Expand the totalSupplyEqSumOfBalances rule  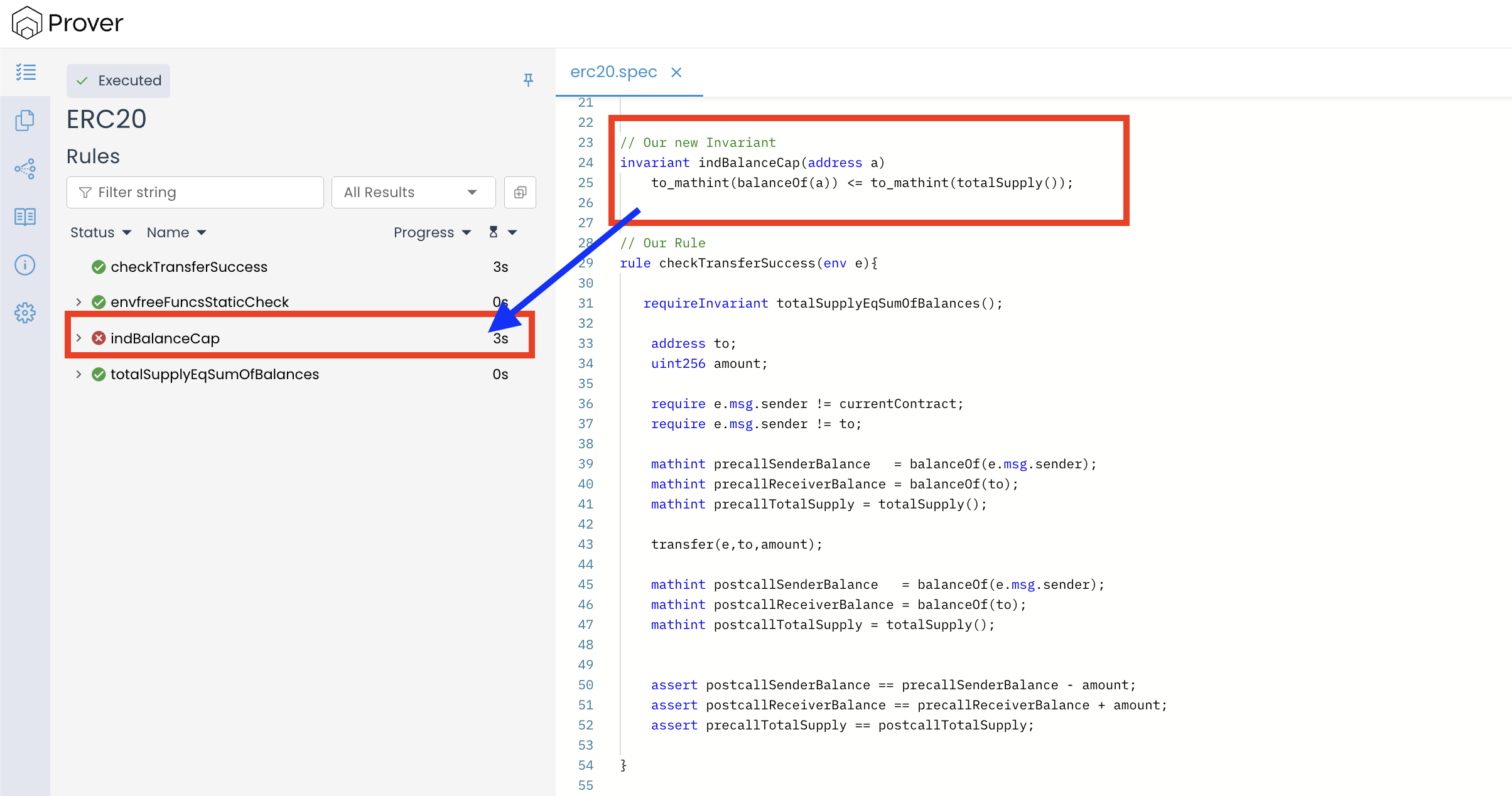coord(78,374)
